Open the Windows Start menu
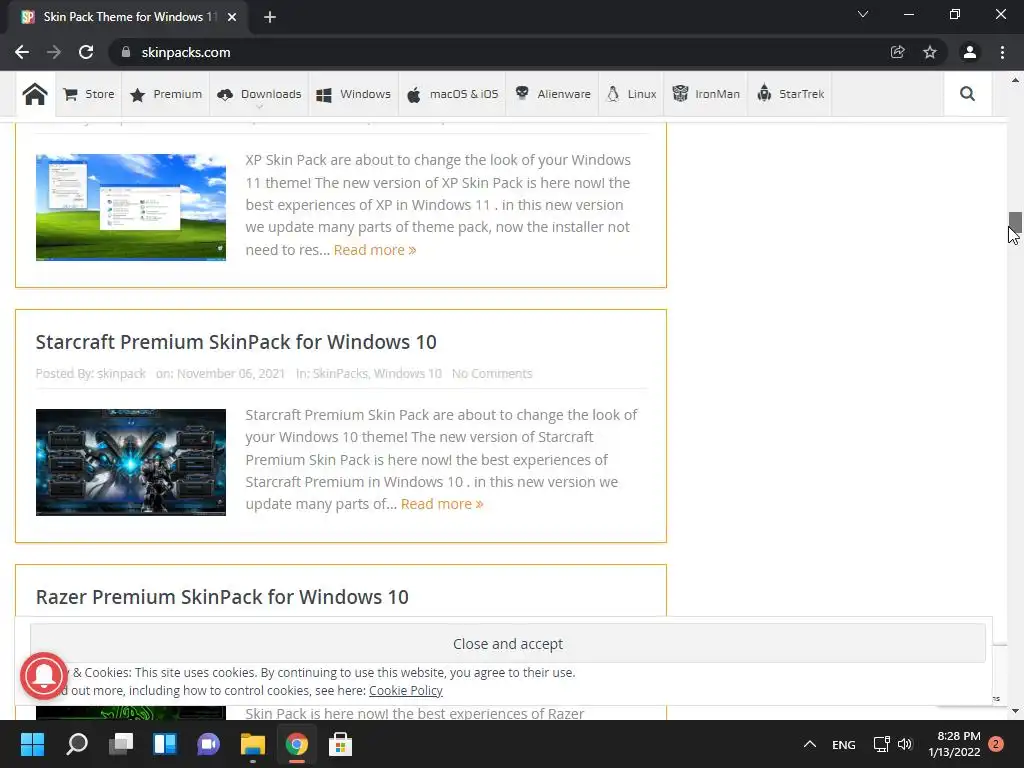The image size is (1024, 768). (32, 744)
